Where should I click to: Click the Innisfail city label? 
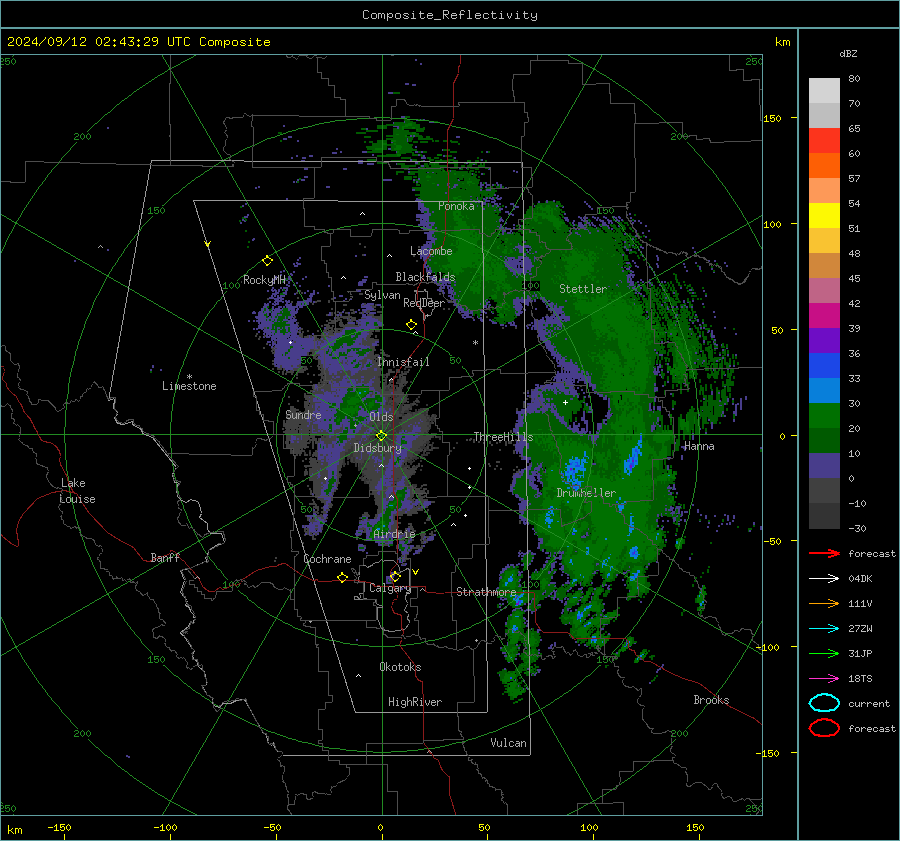(403, 362)
